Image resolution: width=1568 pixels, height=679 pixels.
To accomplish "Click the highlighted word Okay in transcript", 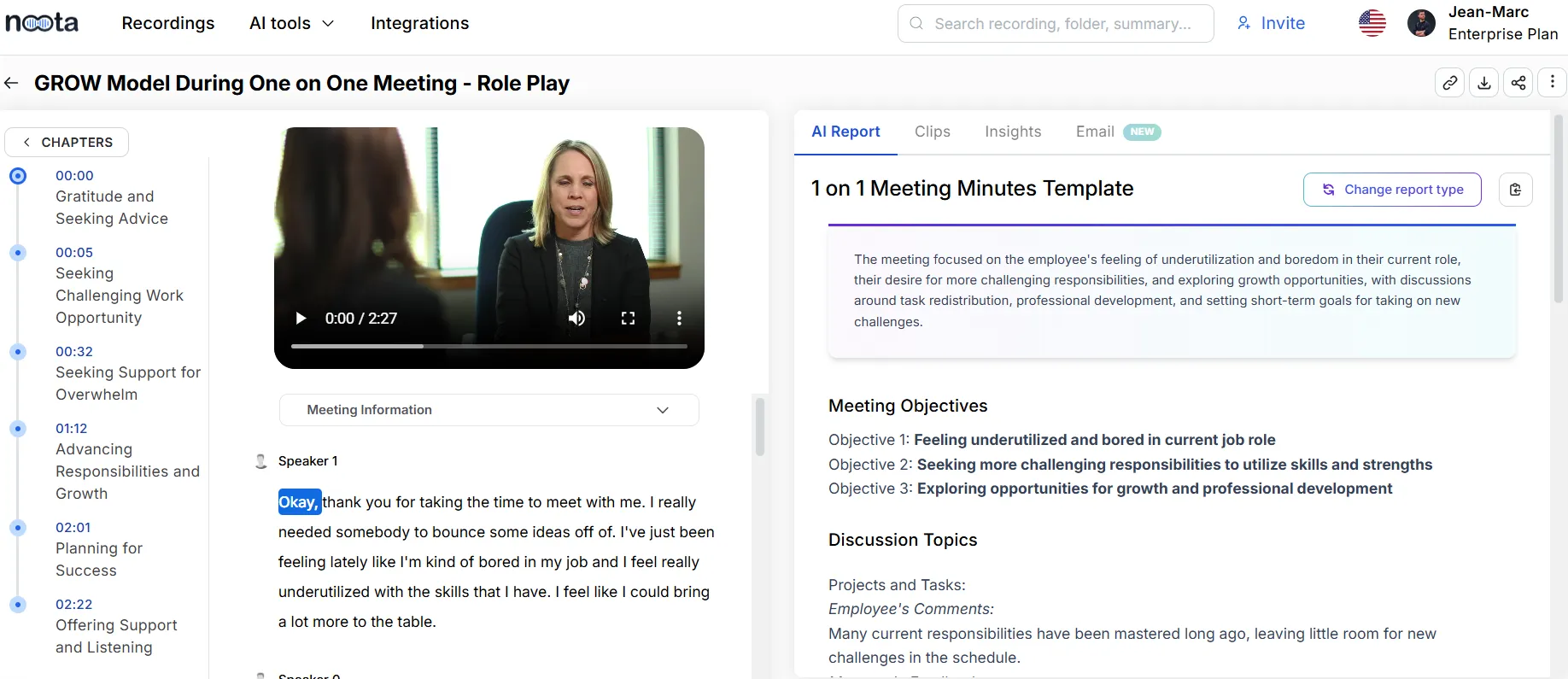I will [299, 502].
